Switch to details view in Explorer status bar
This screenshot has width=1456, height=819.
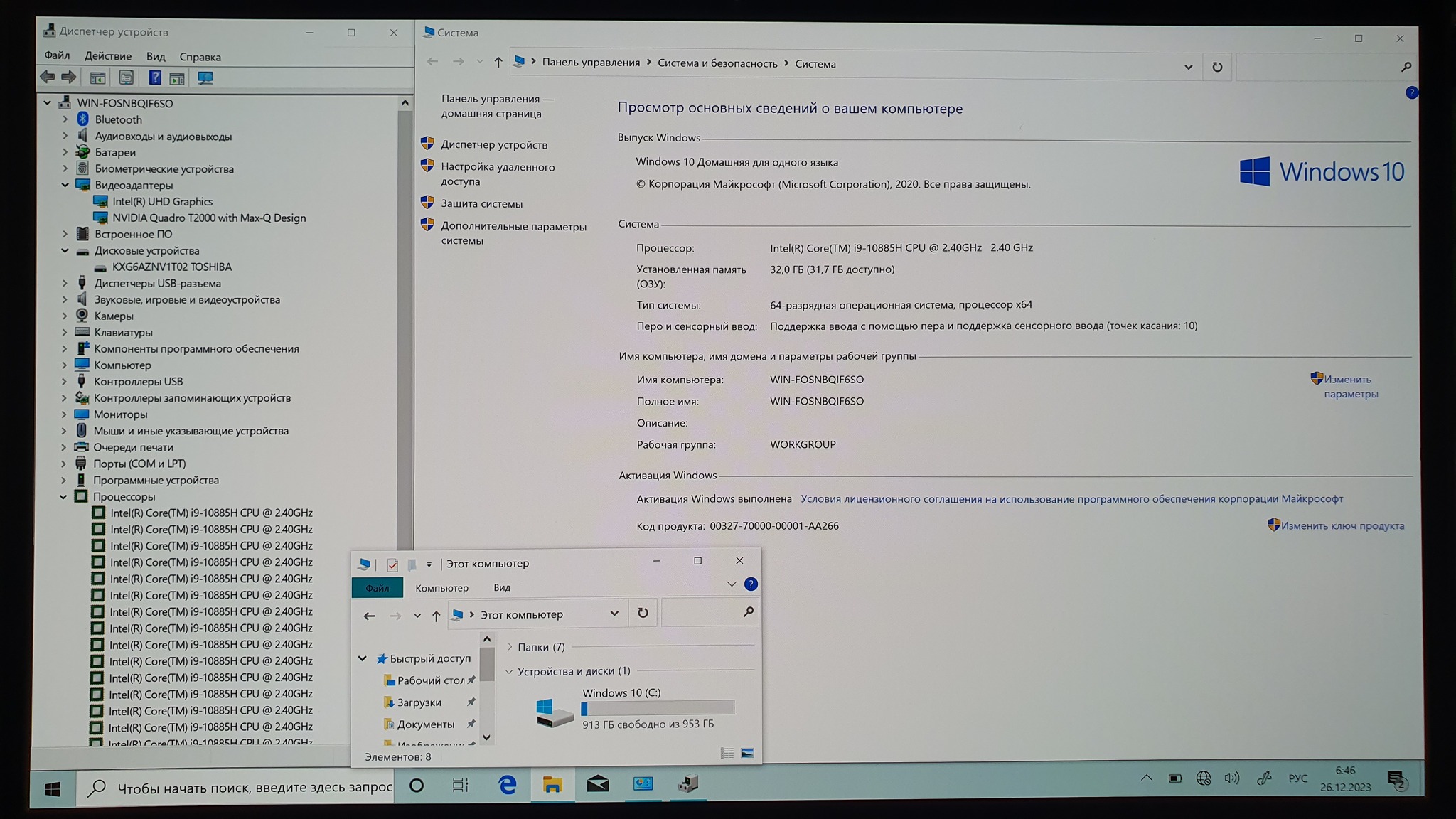[x=727, y=753]
